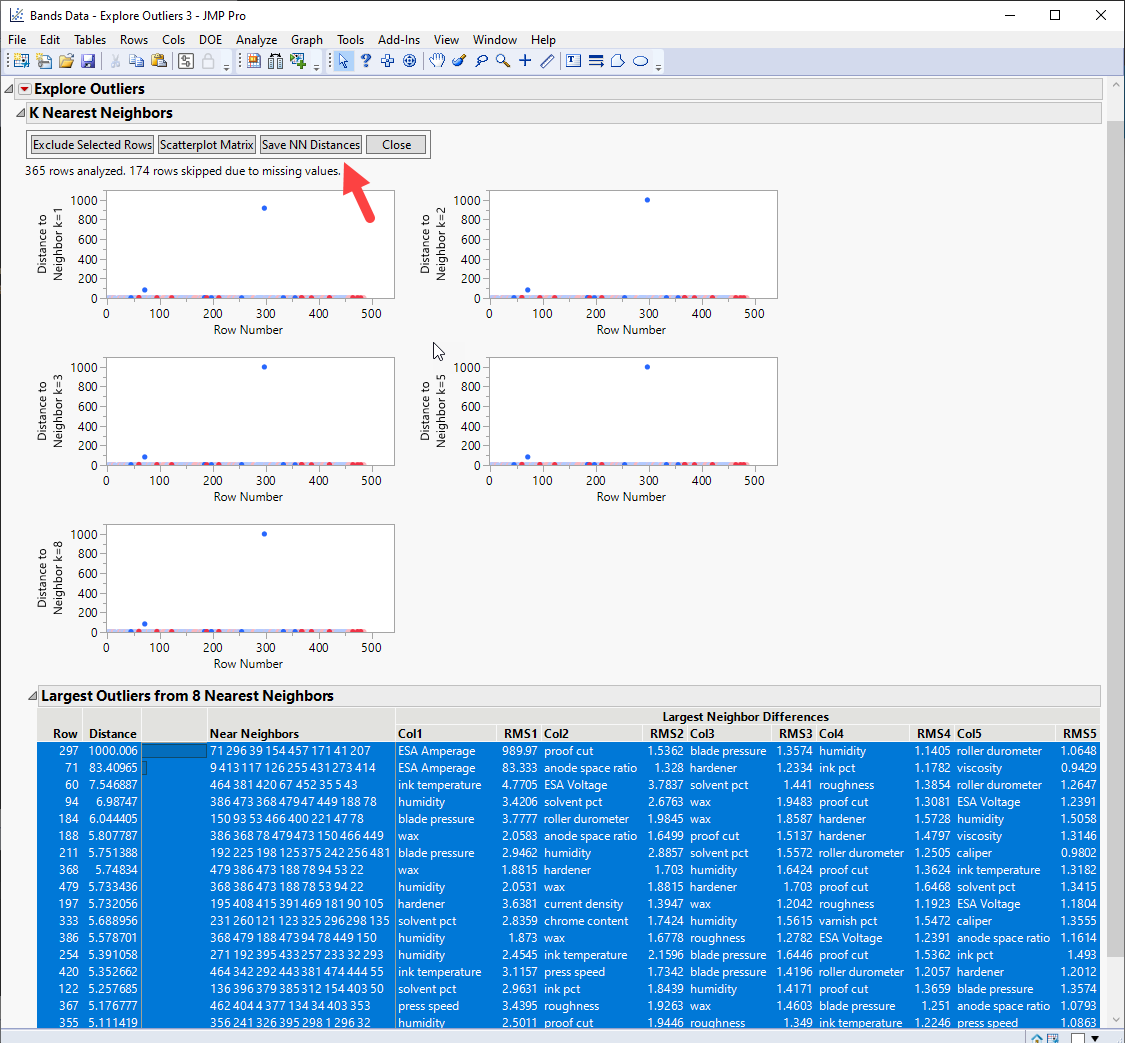1125x1043 pixels.
Task: Choose the Magnifier zoom tool
Action: point(501,60)
